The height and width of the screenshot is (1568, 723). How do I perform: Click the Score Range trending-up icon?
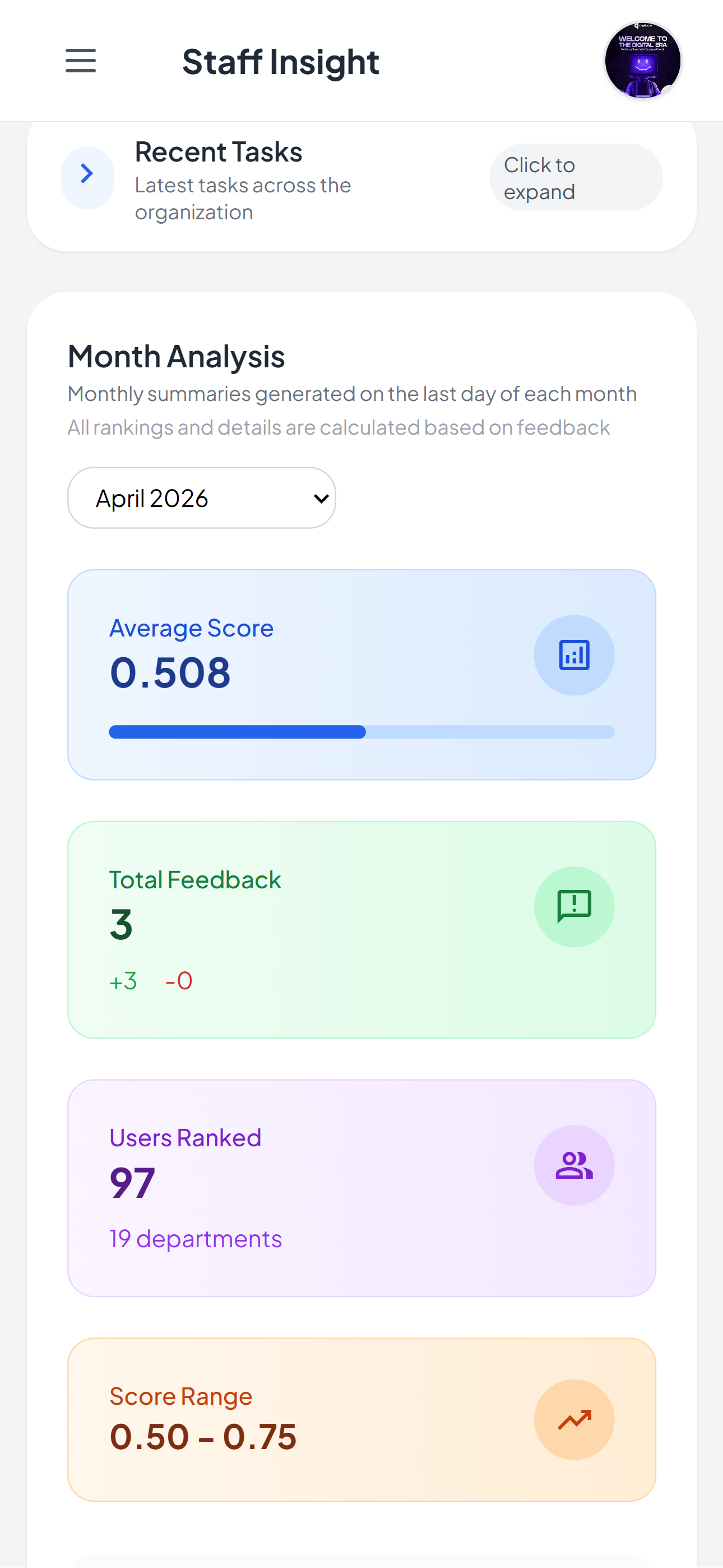574,1419
